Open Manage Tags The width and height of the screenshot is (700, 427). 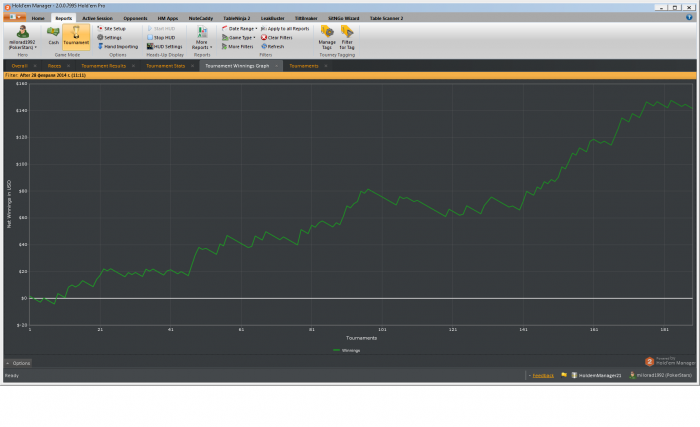327,38
